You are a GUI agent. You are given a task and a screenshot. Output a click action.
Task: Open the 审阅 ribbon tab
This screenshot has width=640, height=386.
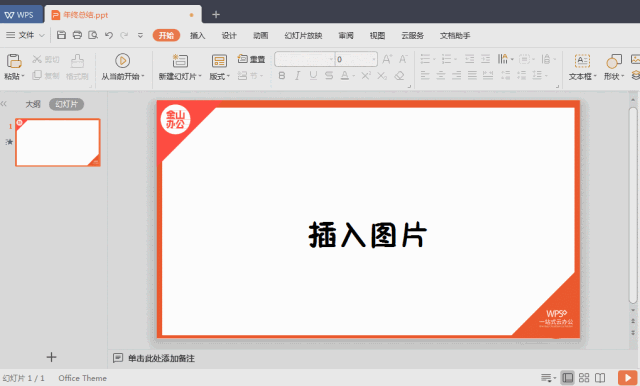[346, 35]
